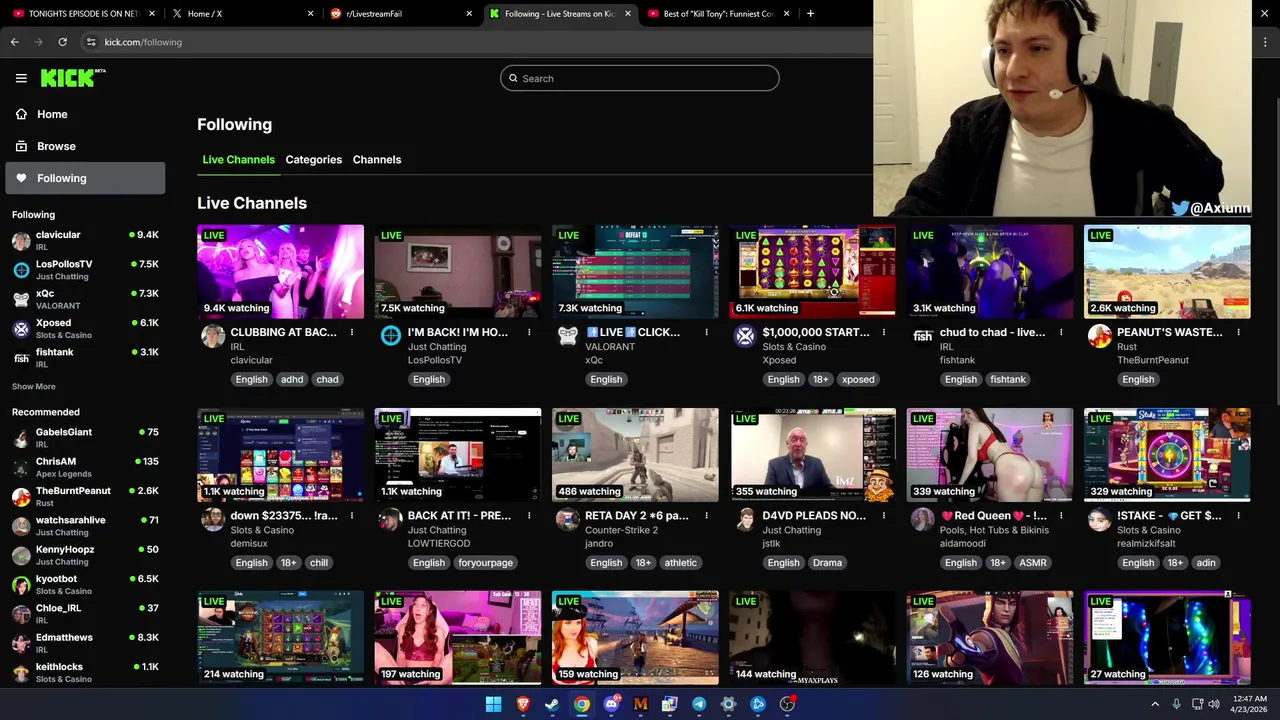Open Steam from the taskbar

point(552,704)
